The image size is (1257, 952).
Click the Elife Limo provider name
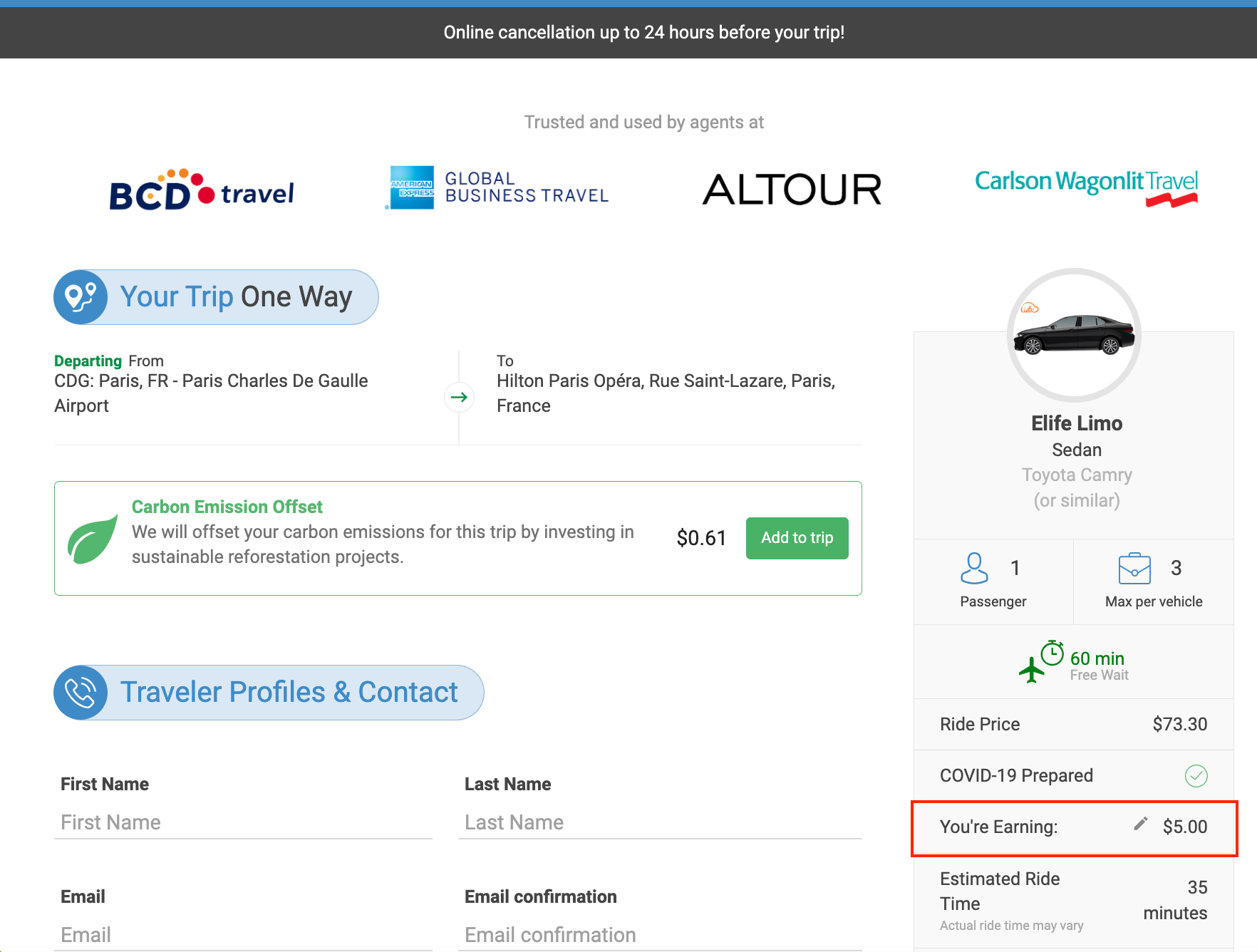coord(1077,423)
